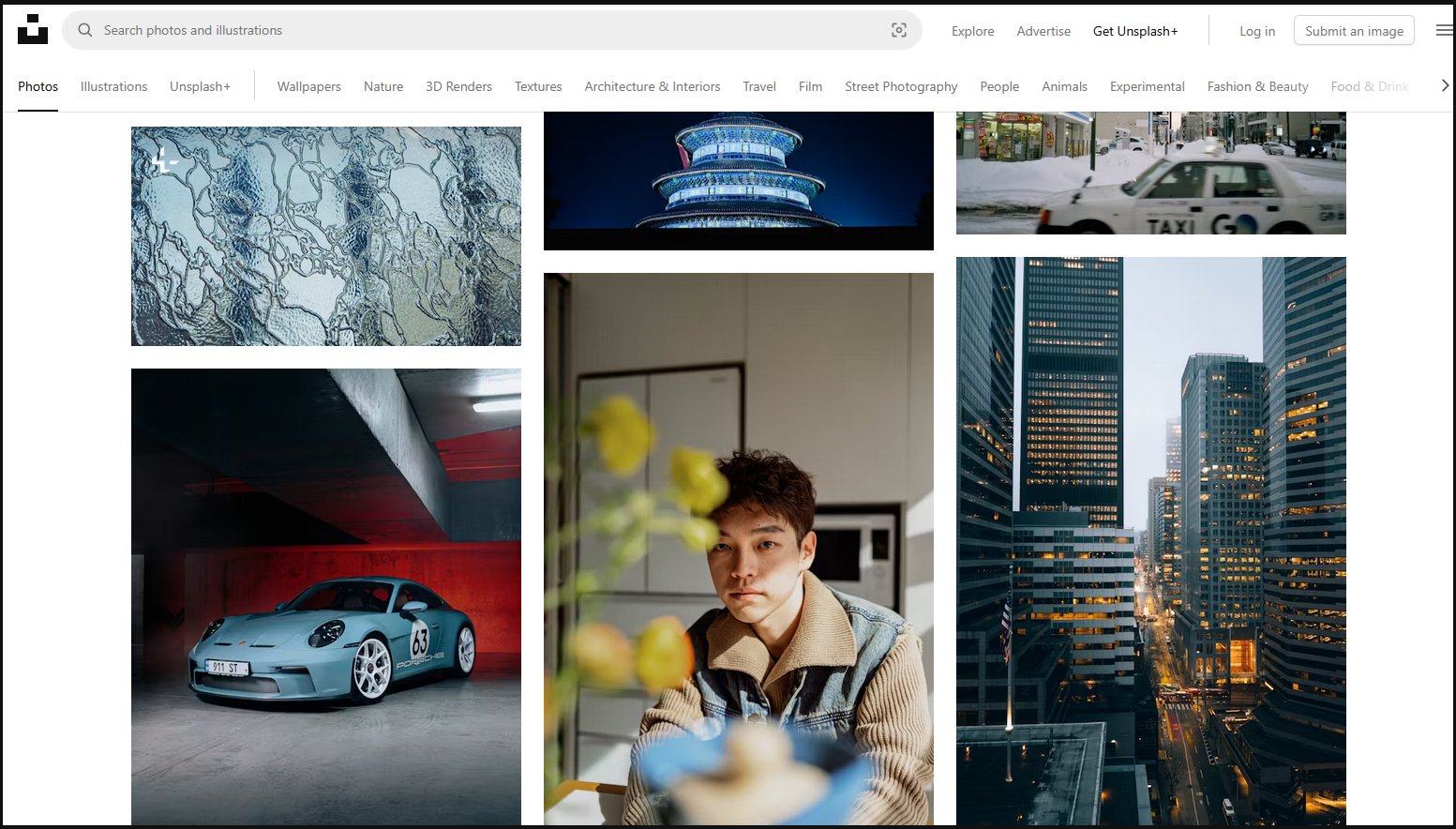The image size is (1456, 829).
Task: Click the magnifying glass icon in search bar
Action: [x=84, y=29]
